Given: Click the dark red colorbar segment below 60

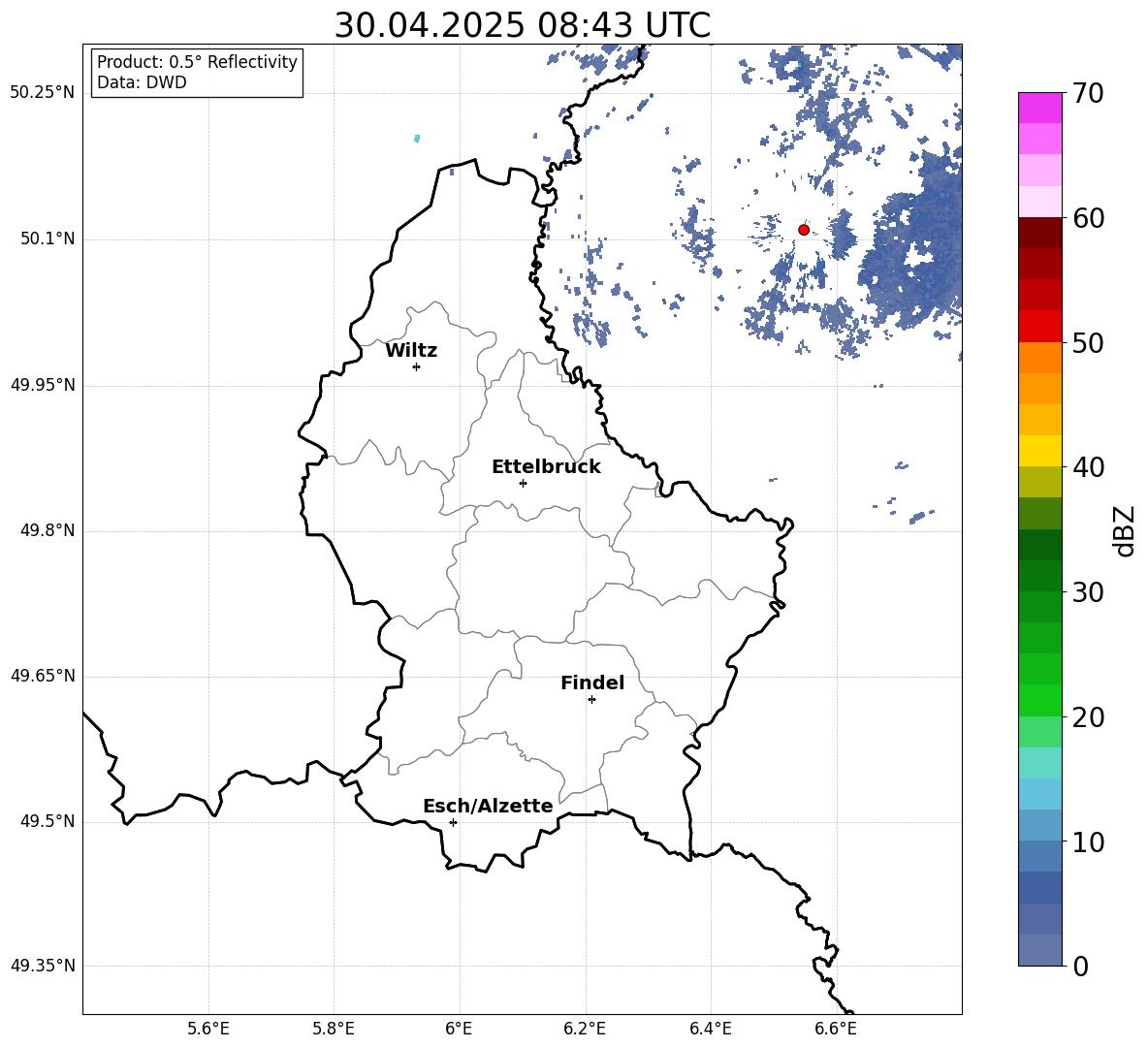Looking at the screenshot, I should 1040,234.
